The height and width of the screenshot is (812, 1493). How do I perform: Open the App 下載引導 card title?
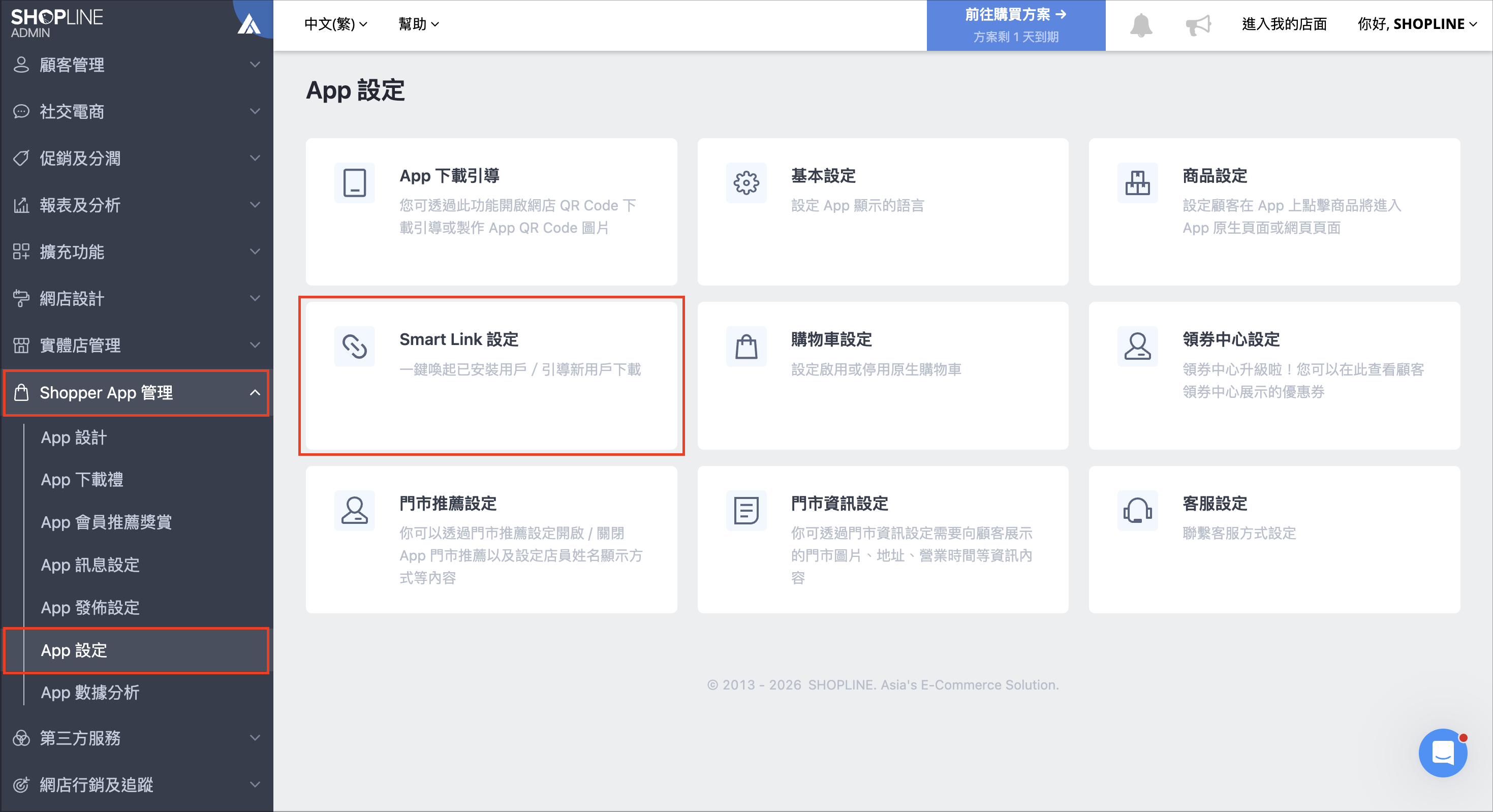point(449,176)
